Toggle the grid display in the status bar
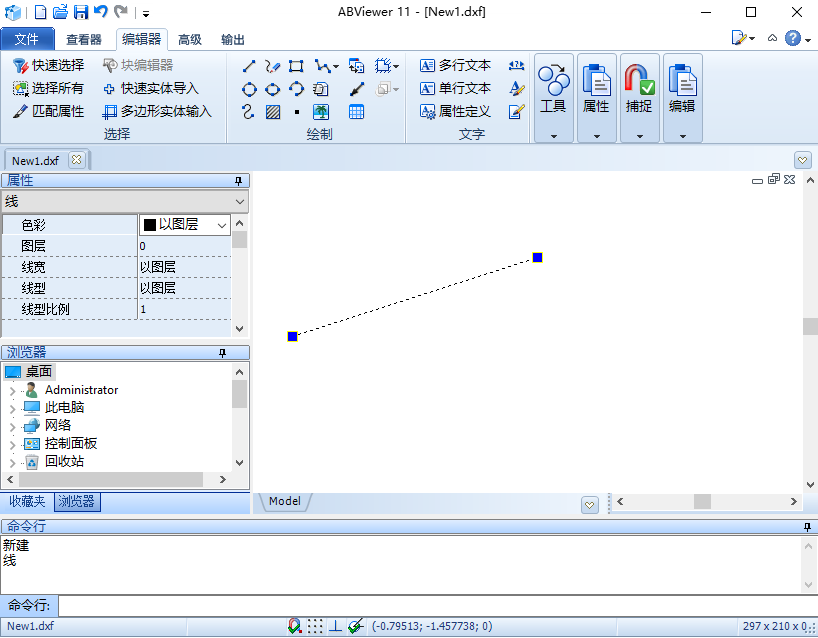This screenshot has width=818, height=638. [315, 626]
